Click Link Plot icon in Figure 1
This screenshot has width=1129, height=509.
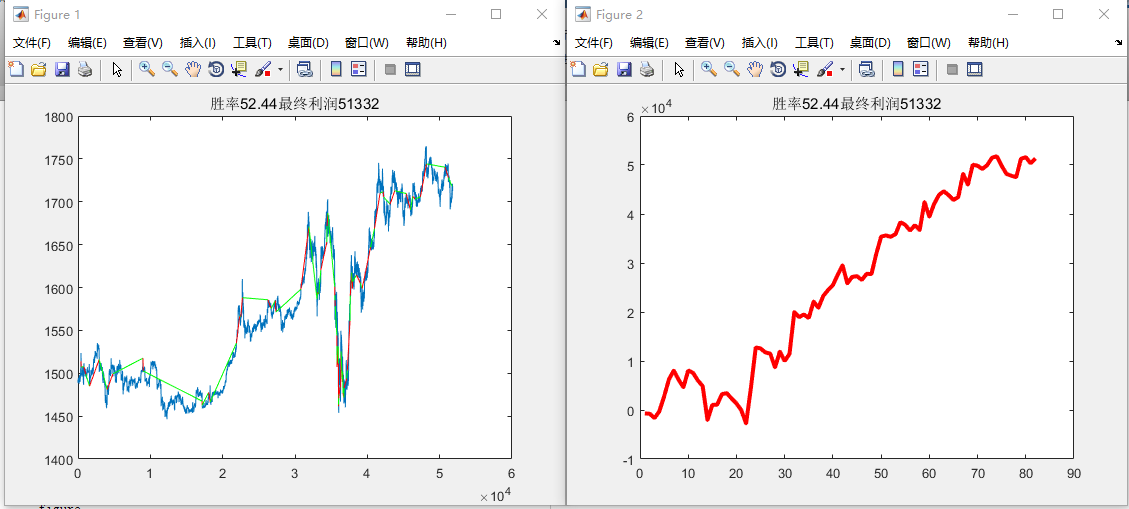coord(305,69)
